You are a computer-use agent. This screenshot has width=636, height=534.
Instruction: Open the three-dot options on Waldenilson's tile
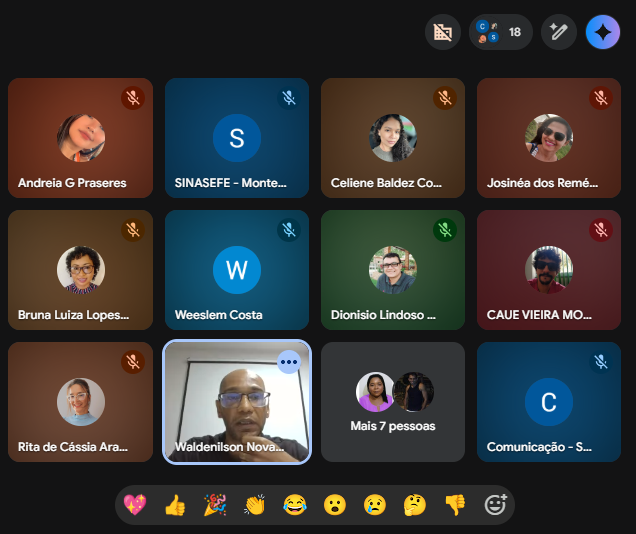289,362
